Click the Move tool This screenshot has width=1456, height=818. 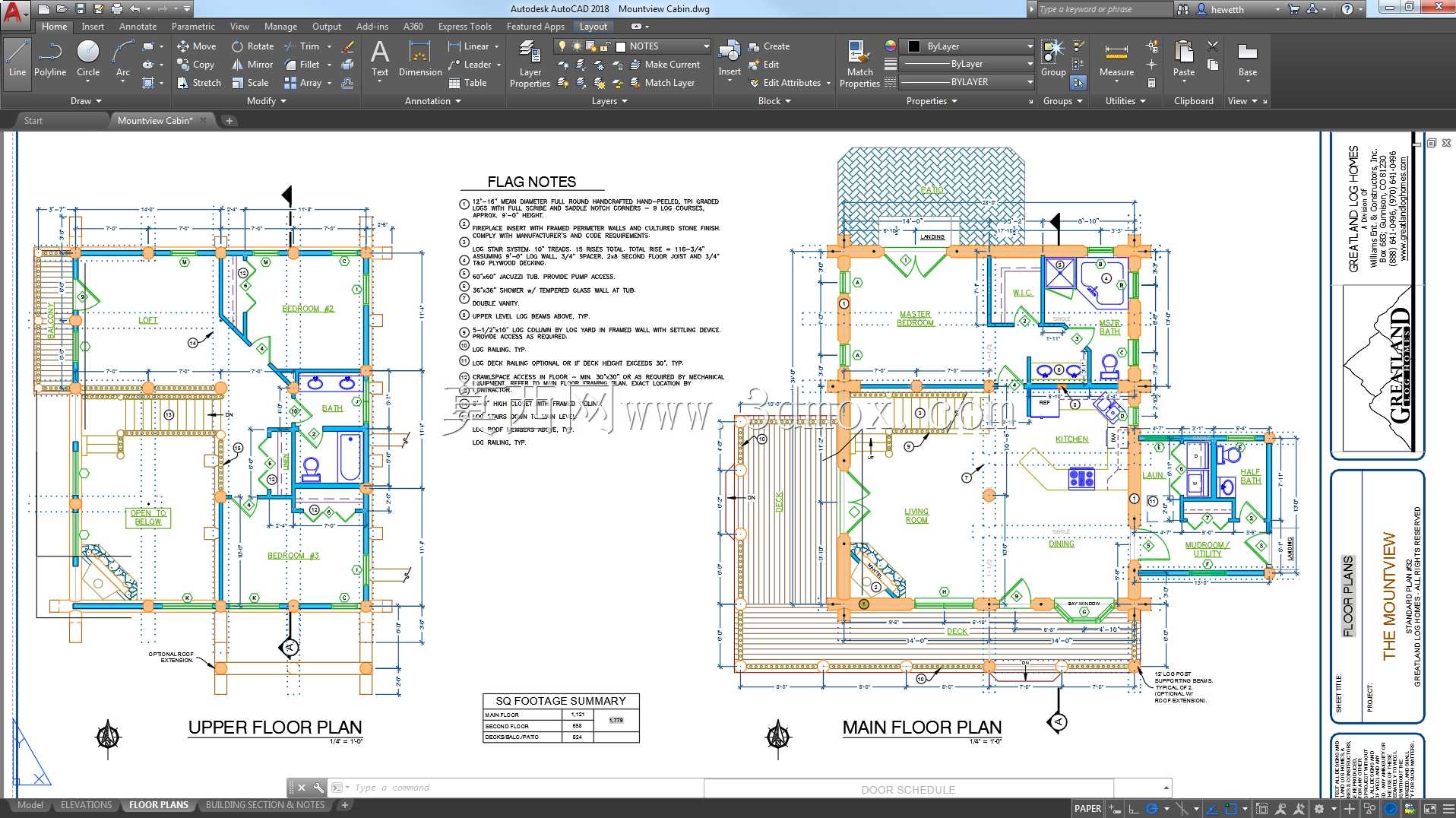[x=197, y=46]
